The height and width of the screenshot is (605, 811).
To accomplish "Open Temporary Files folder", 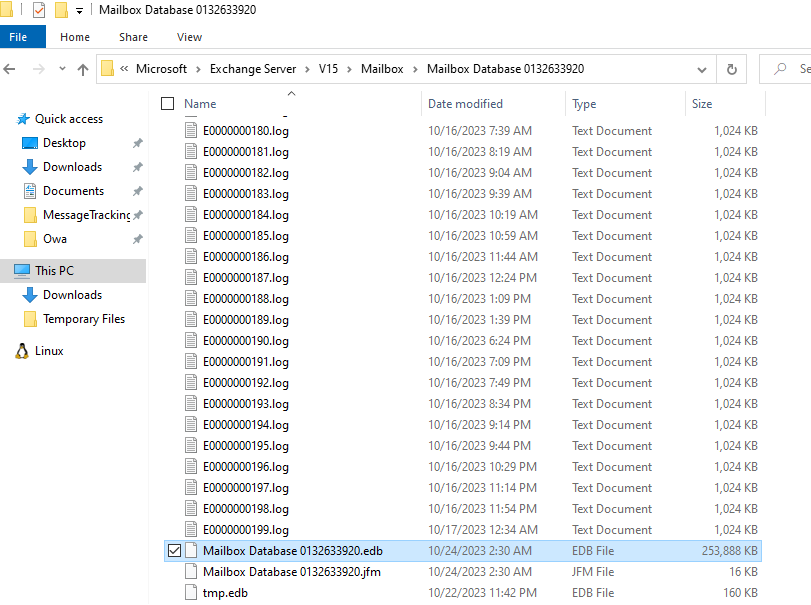I will [x=84, y=319].
